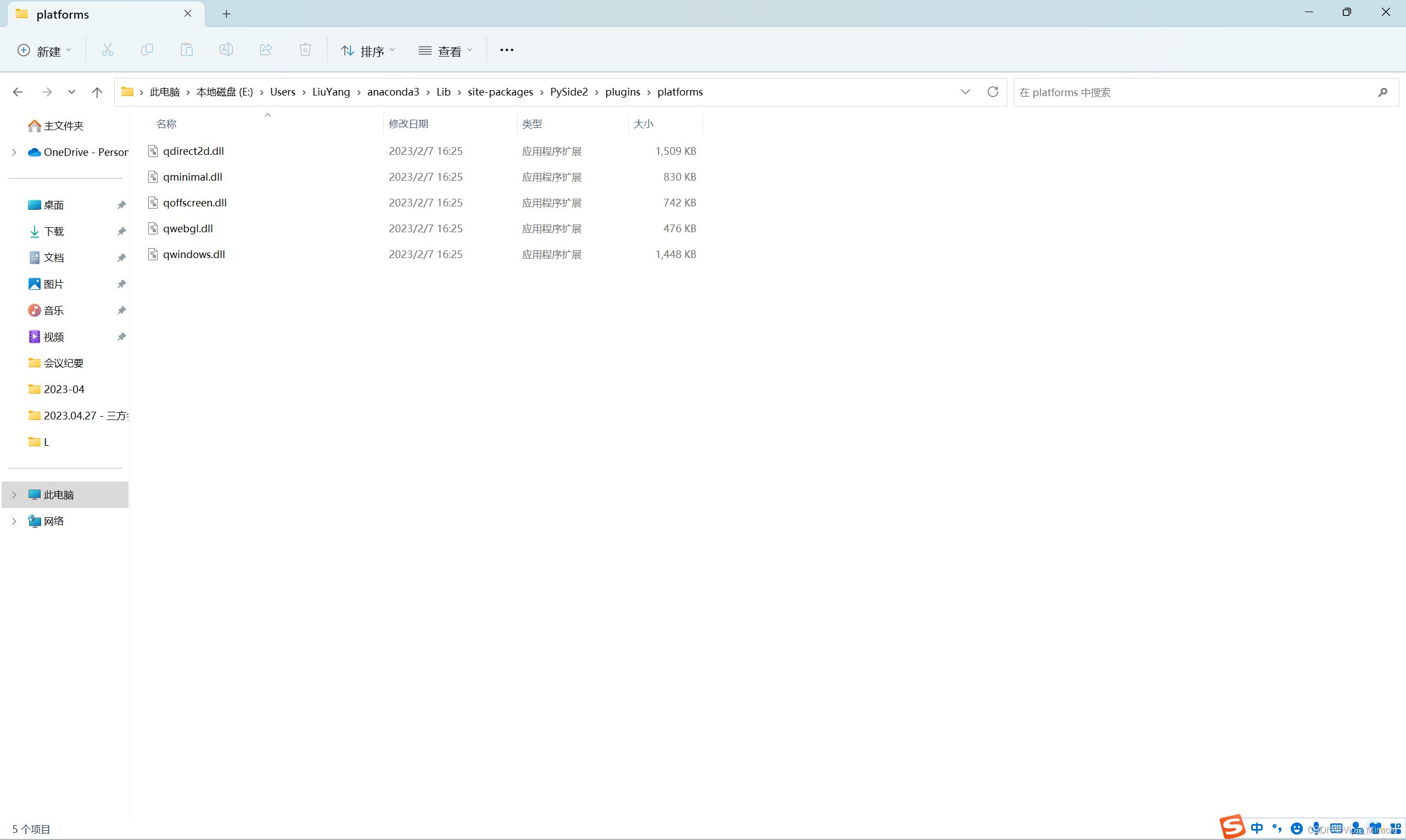1406x840 pixels.
Task: Click 此电脑 in the address breadcrumb
Action: [x=165, y=92]
